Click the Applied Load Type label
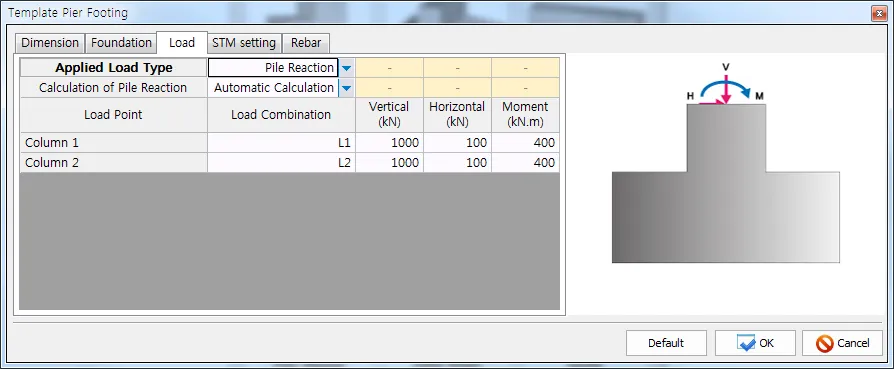 tap(113, 68)
